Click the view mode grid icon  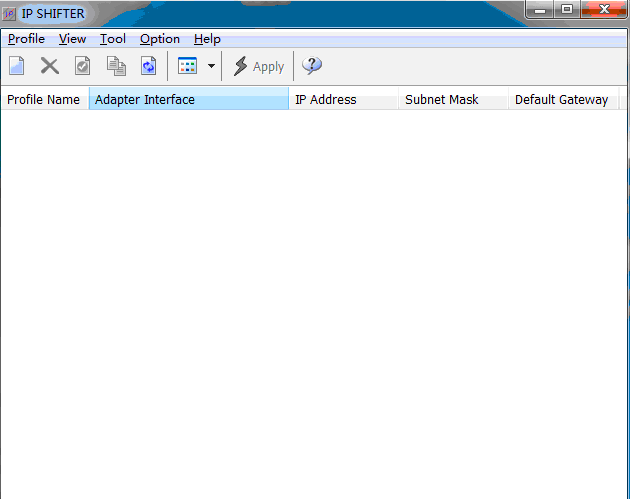coord(187,66)
